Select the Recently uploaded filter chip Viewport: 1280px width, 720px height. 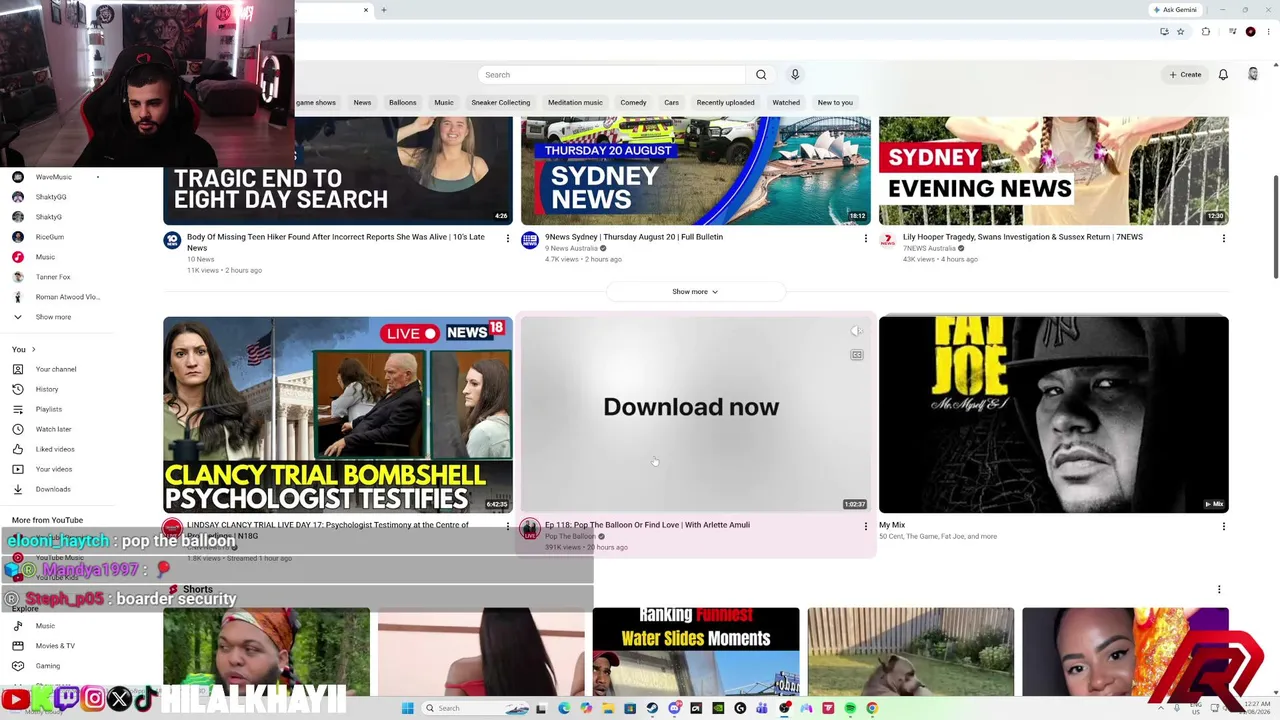[x=726, y=102]
